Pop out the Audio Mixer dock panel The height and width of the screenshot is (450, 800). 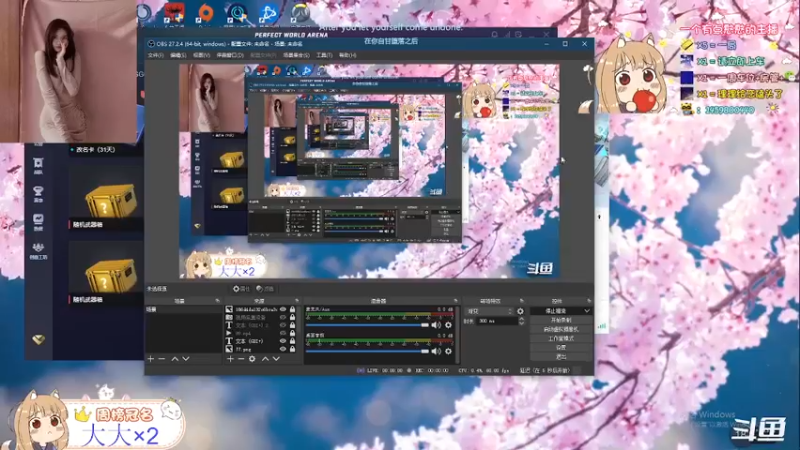[x=456, y=301]
